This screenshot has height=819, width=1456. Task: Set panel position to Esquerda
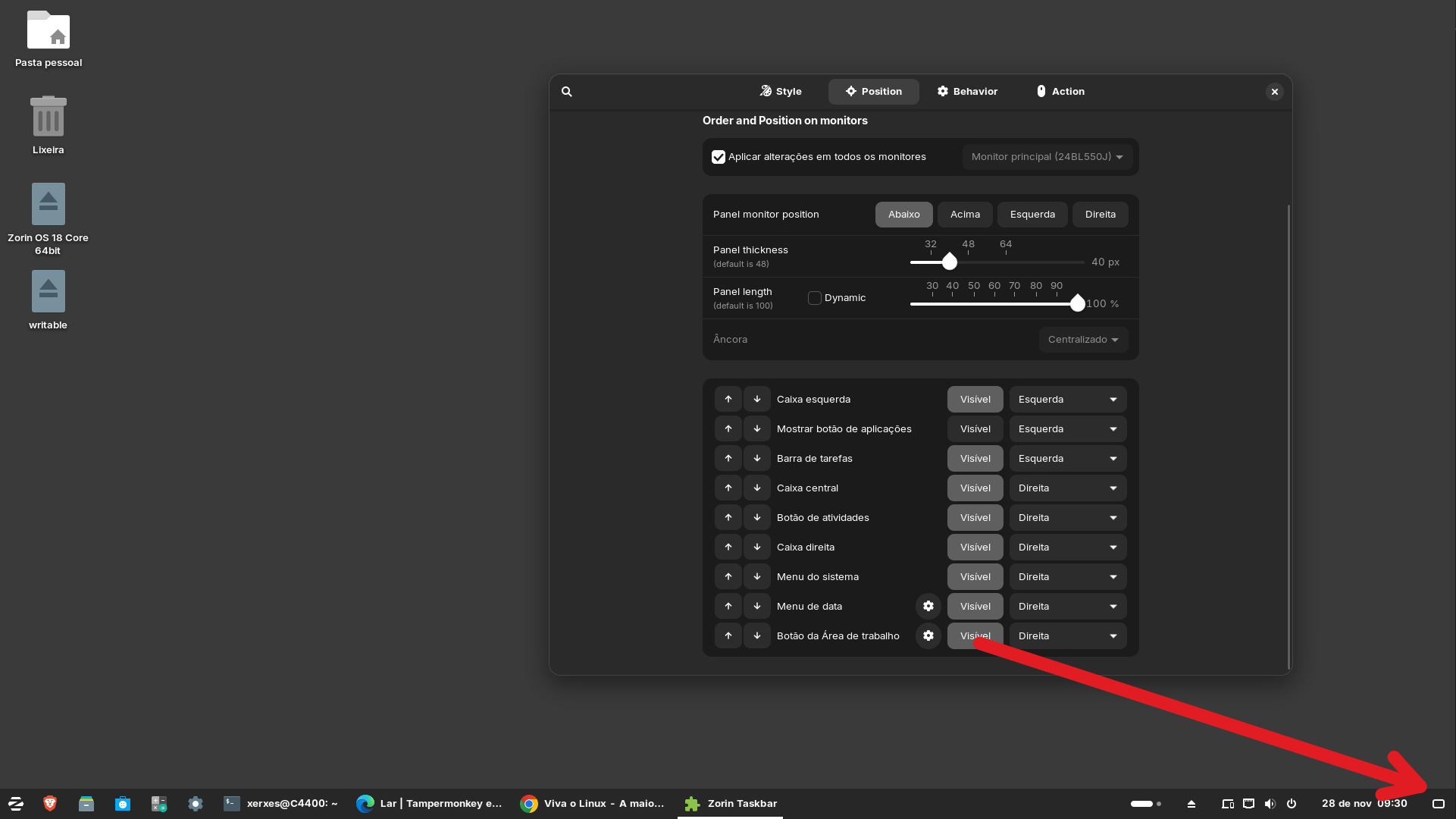(x=1032, y=215)
